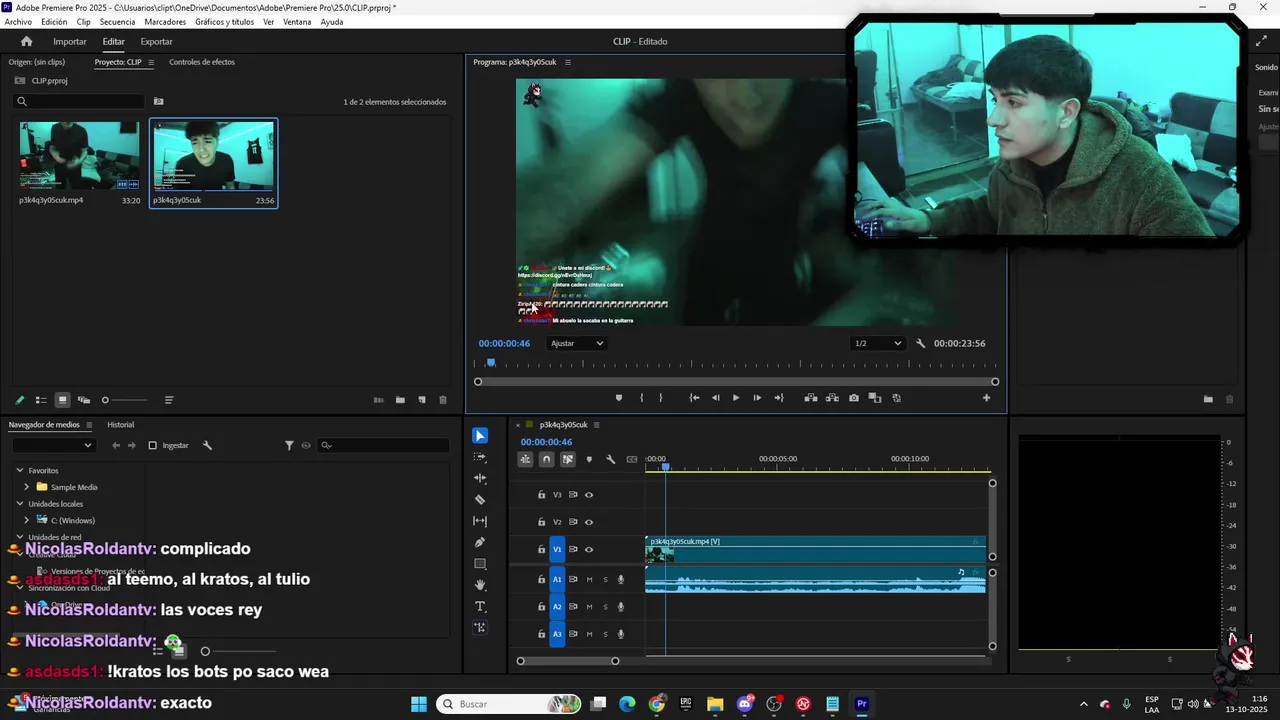Select the p3k4q3y05cuk.mp4 thumbnail in Project panel
Screen dimensions: 1280x720
tap(79, 156)
